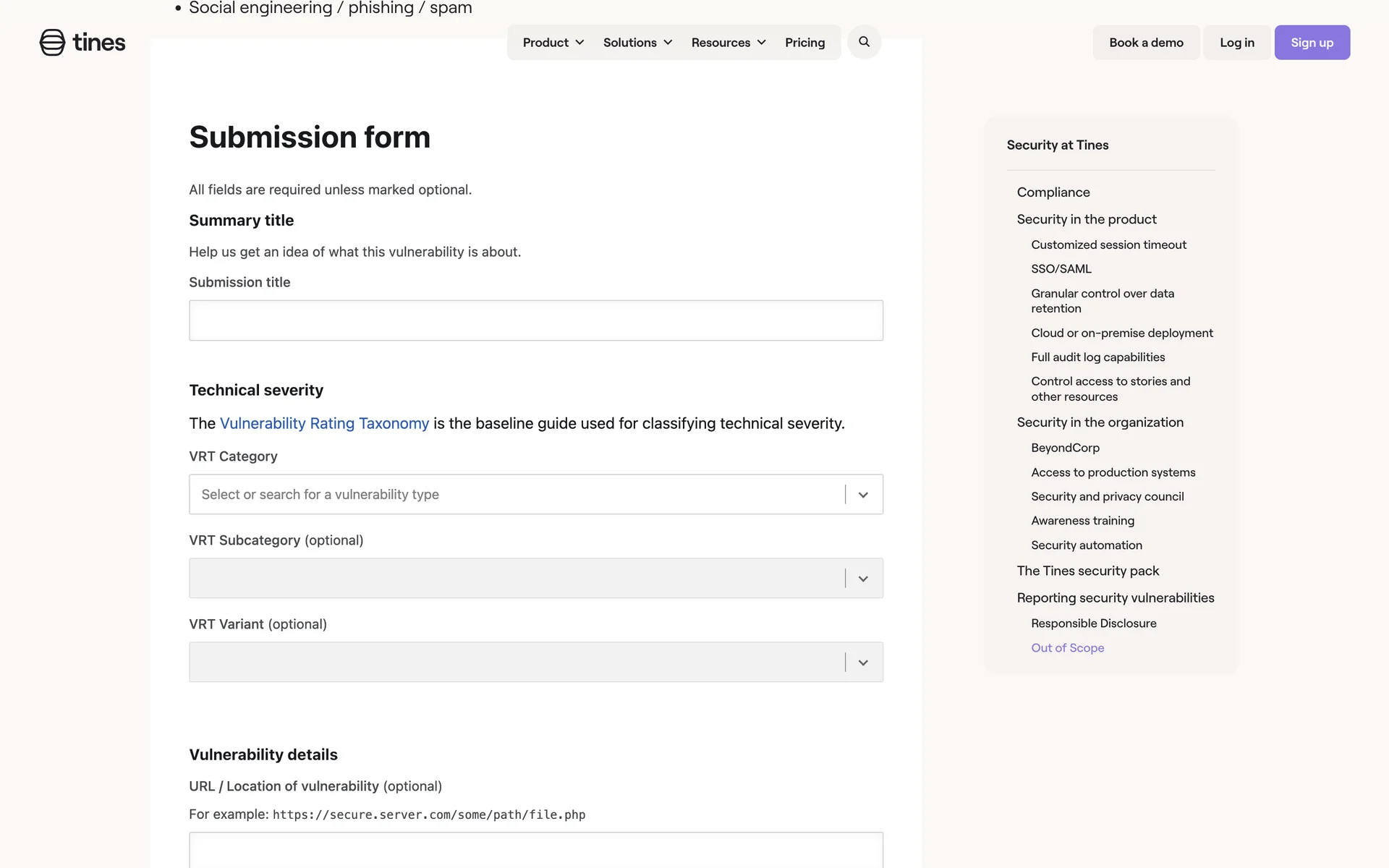The image size is (1389, 868).
Task: Open the site search icon
Action: 864,42
